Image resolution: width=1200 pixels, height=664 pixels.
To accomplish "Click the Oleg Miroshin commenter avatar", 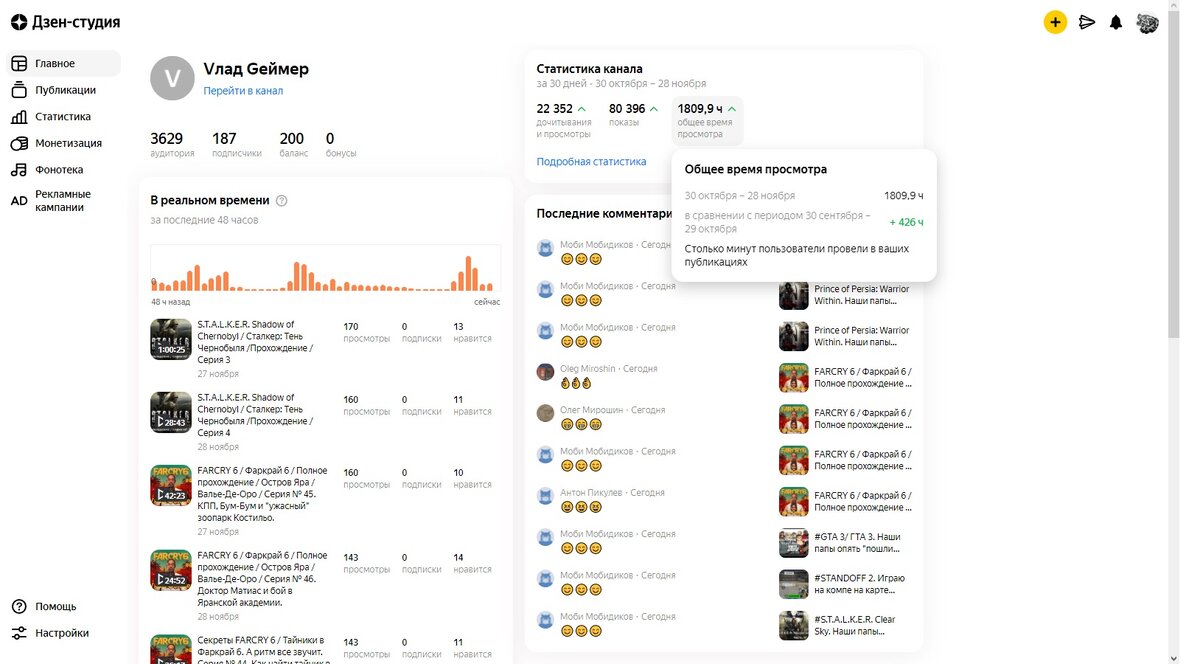I will point(545,372).
